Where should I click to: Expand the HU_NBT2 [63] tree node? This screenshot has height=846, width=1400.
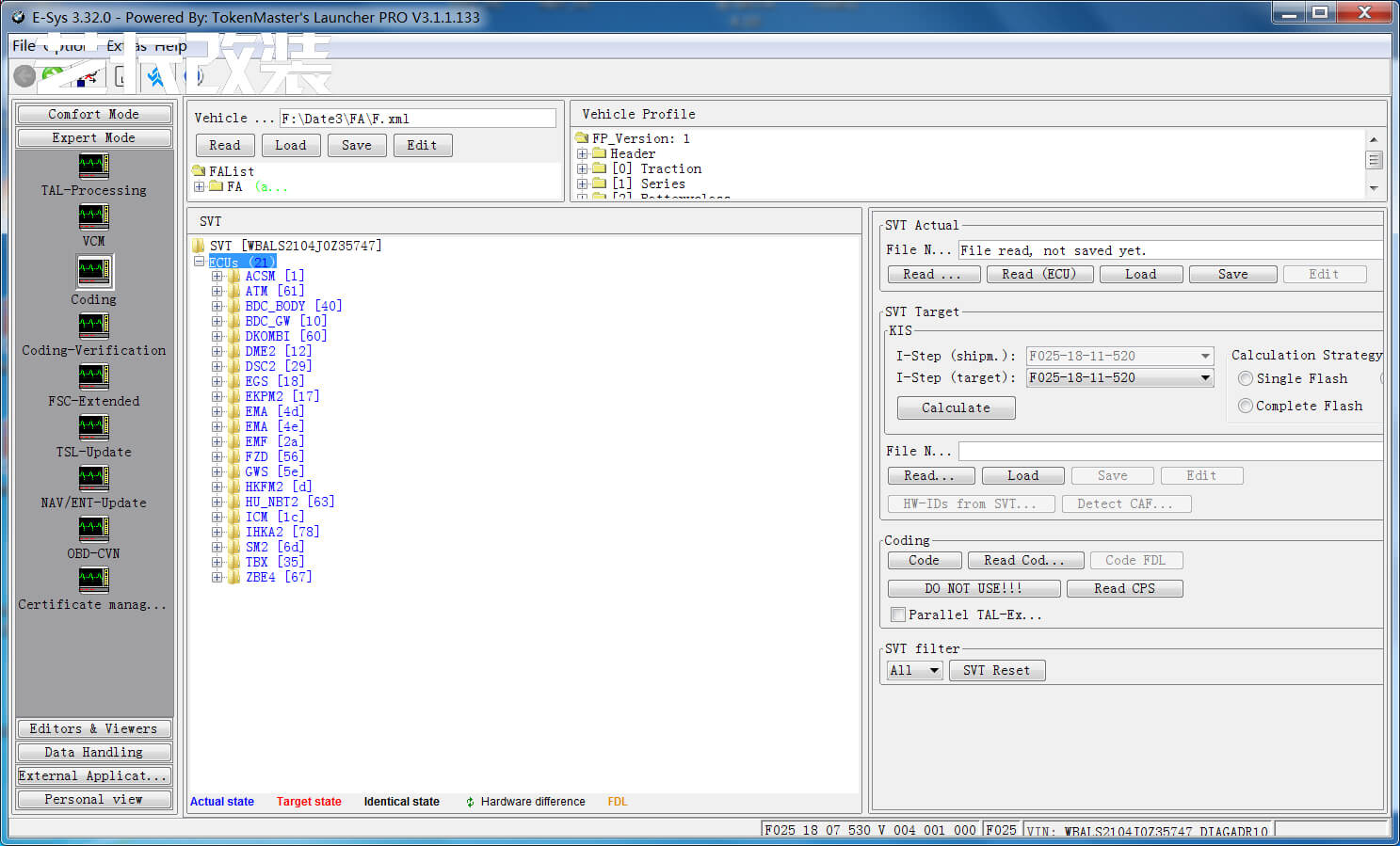pos(217,502)
